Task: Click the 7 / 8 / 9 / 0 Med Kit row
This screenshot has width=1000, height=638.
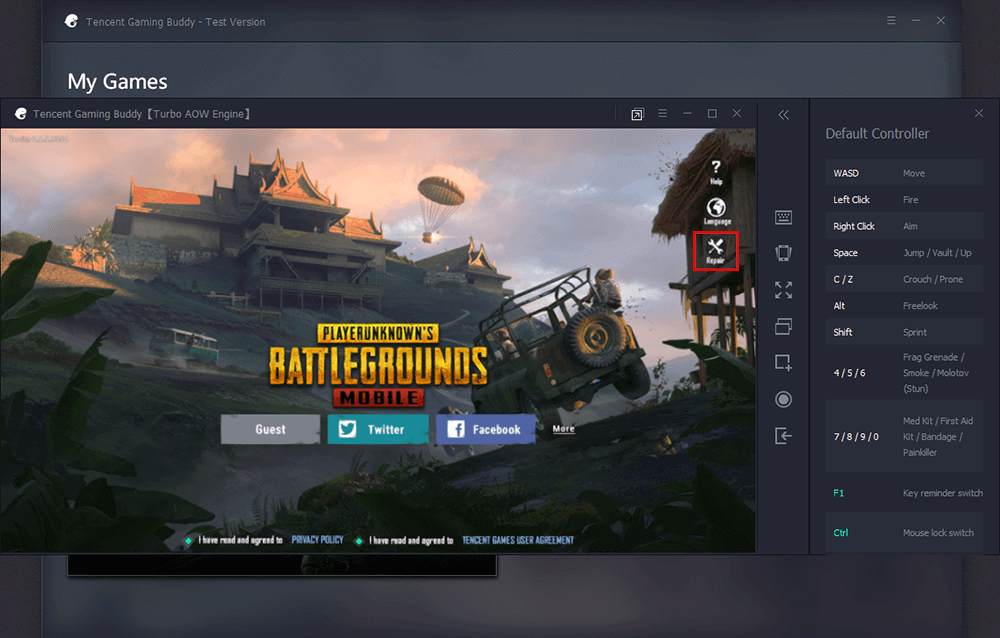Action: pyautogui.click(x=904, y=436)
